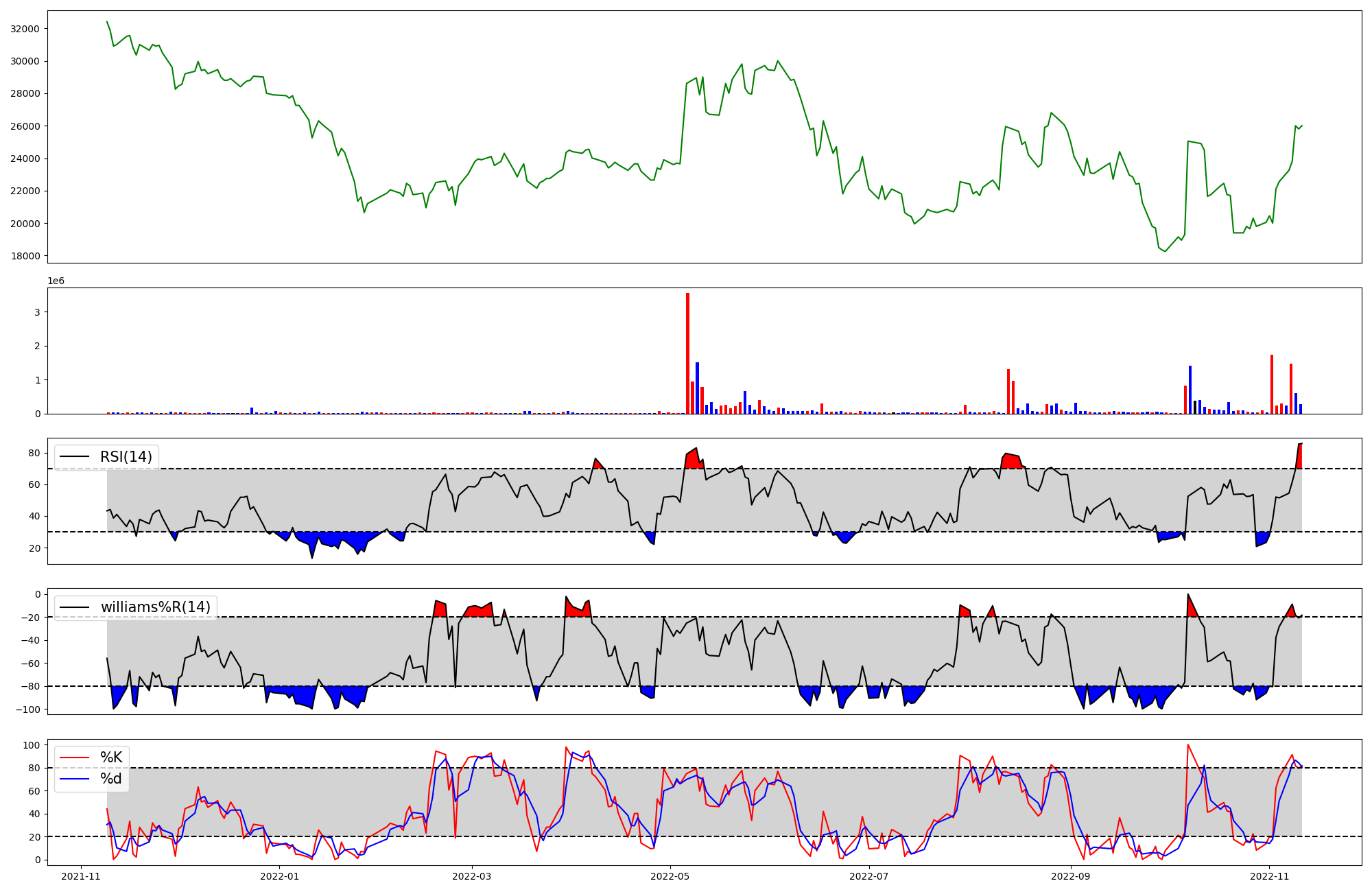Viewport: 1372px width, 892px height.
Task: Click the 2022-03 date label
Action: pyautogui.click(x=472, y=876)
